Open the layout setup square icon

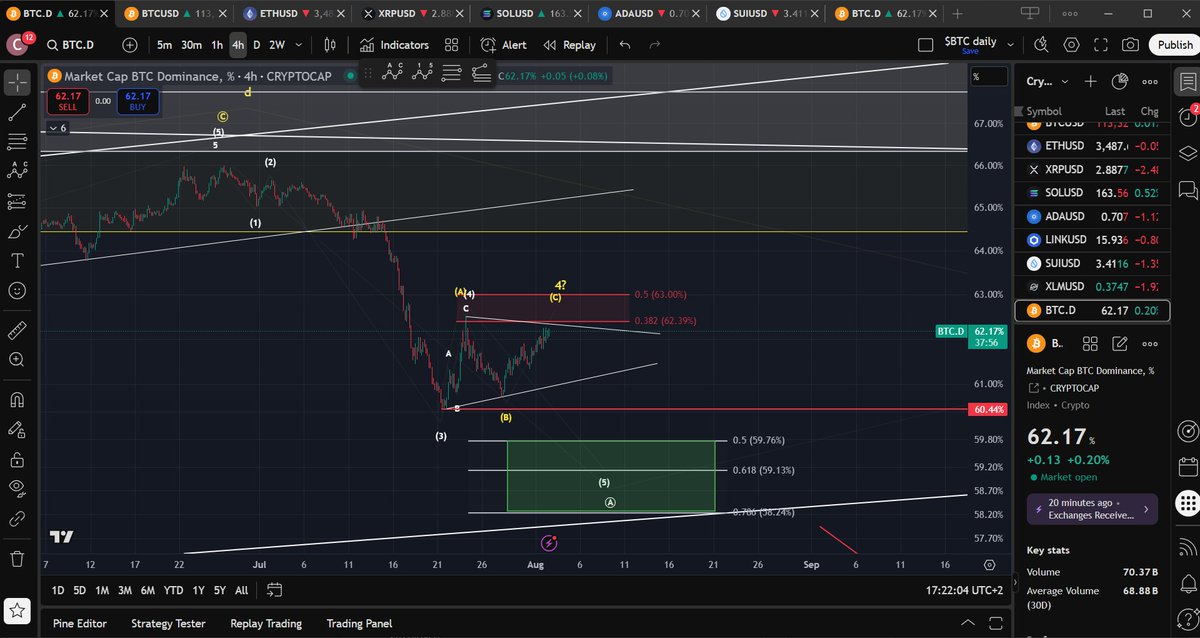click(925, 45)
